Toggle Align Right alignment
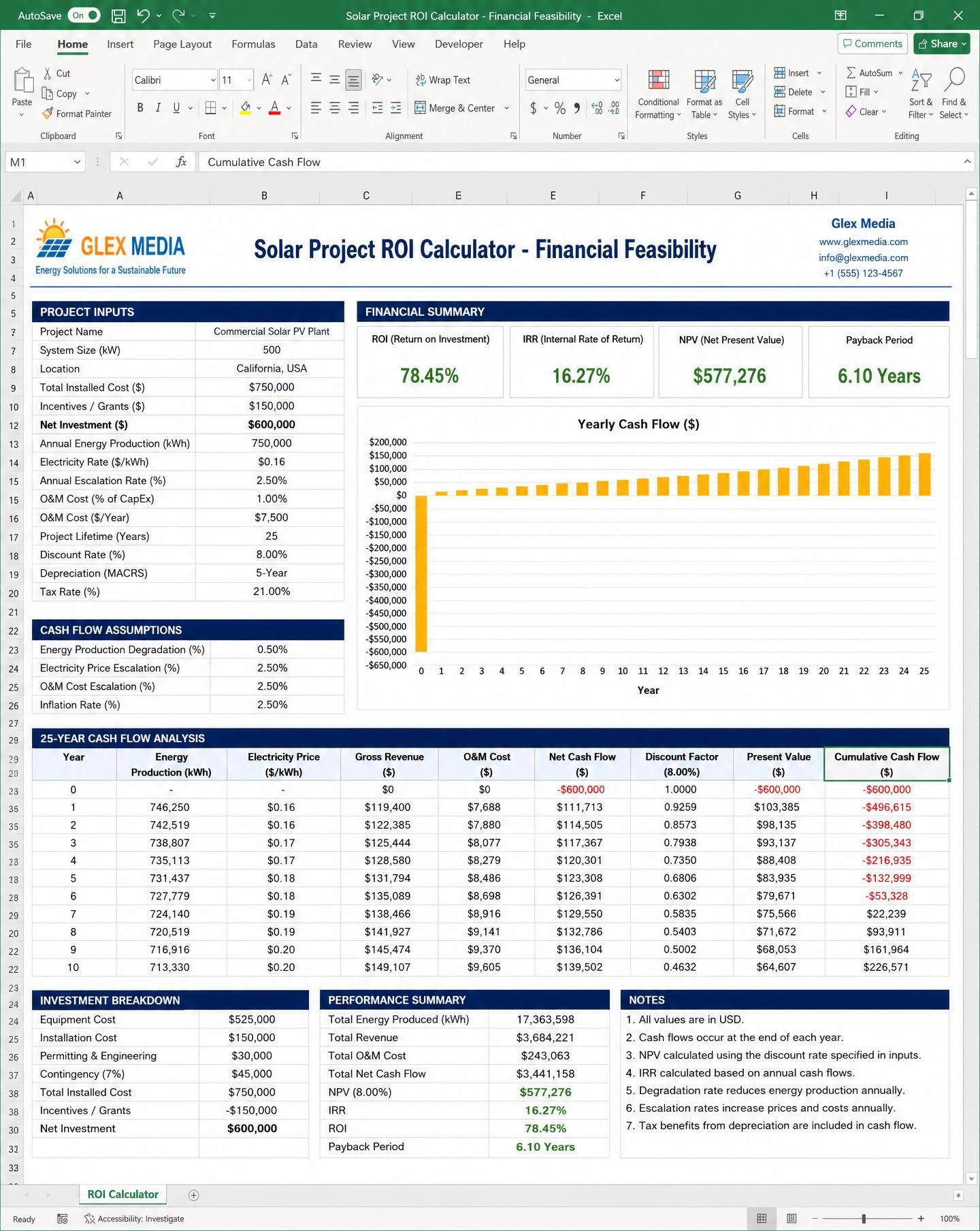 click(353, 108)
